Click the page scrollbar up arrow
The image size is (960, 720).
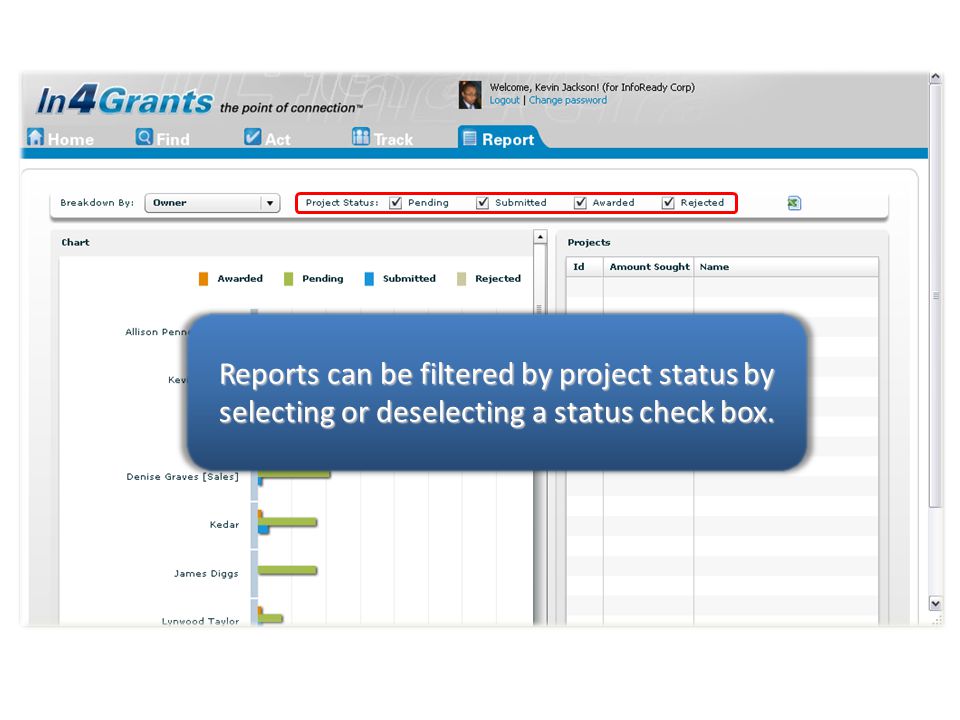936,78
